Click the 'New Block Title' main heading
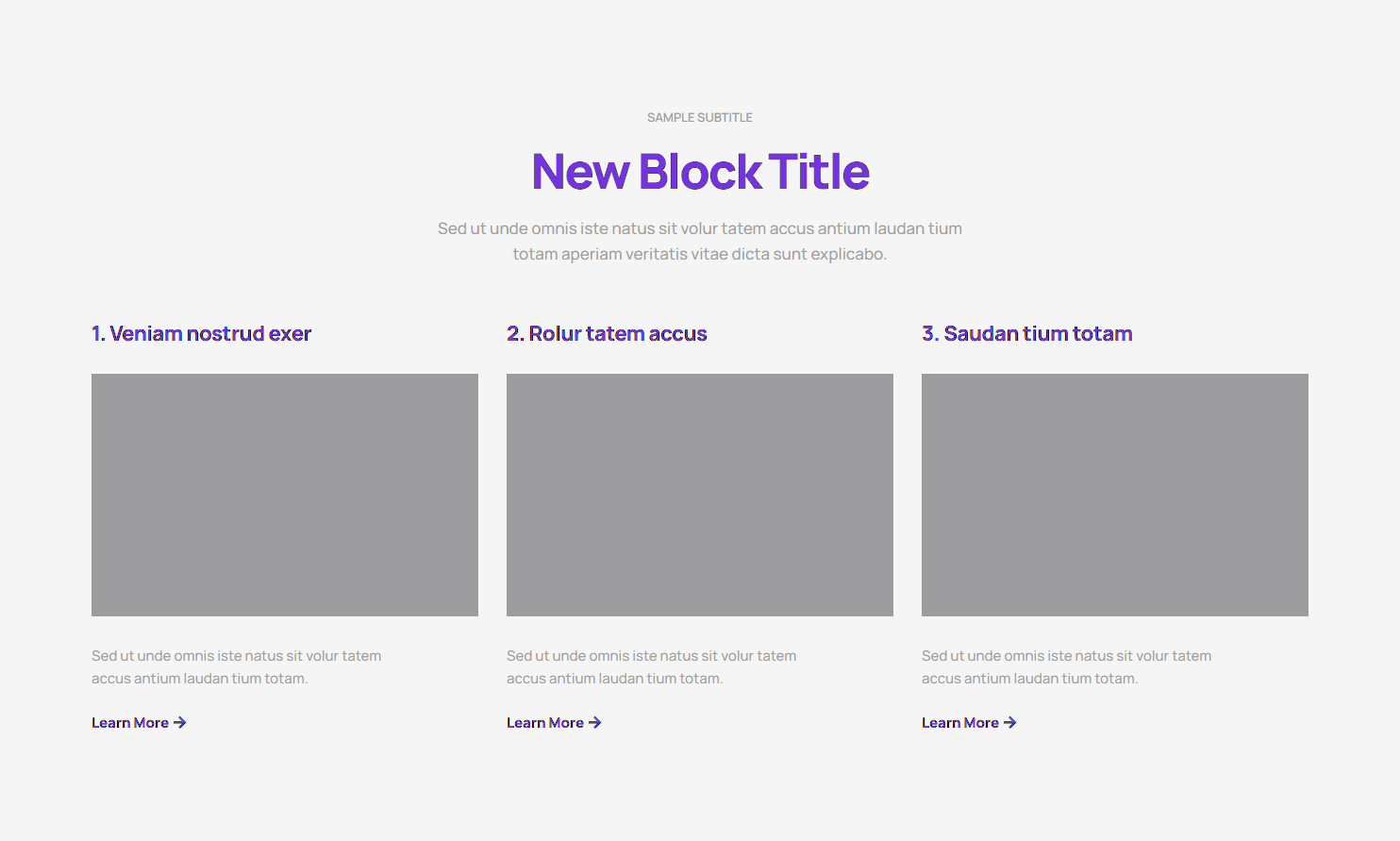Screen dimensions: 1400x841 700,172
